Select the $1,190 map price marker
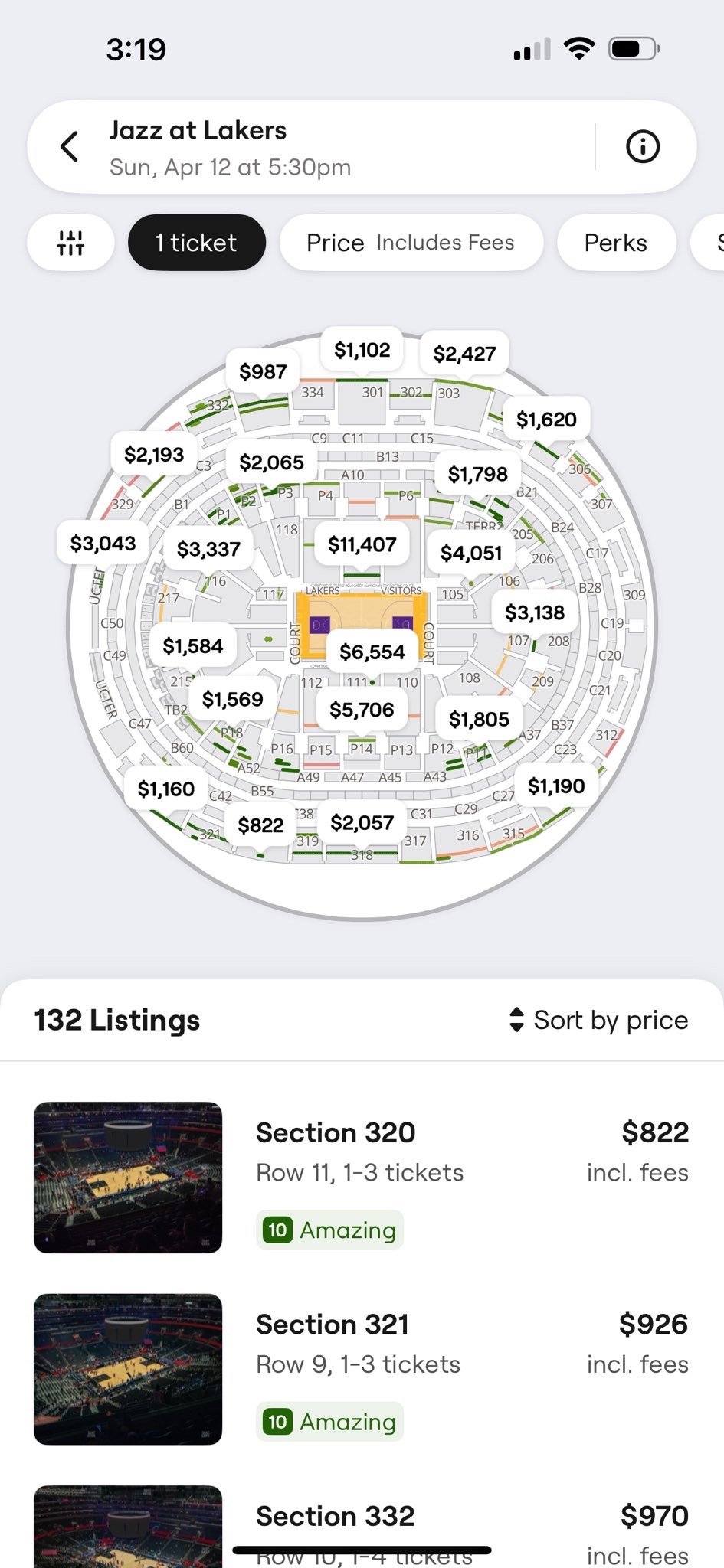Viewport: 724px width, 1568px height. coord(556,786)
